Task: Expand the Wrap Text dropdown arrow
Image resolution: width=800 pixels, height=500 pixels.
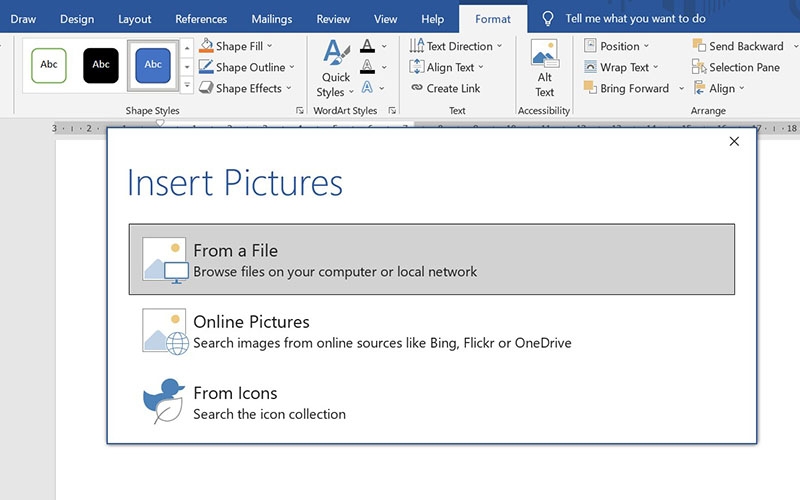Action: [656, 67]
